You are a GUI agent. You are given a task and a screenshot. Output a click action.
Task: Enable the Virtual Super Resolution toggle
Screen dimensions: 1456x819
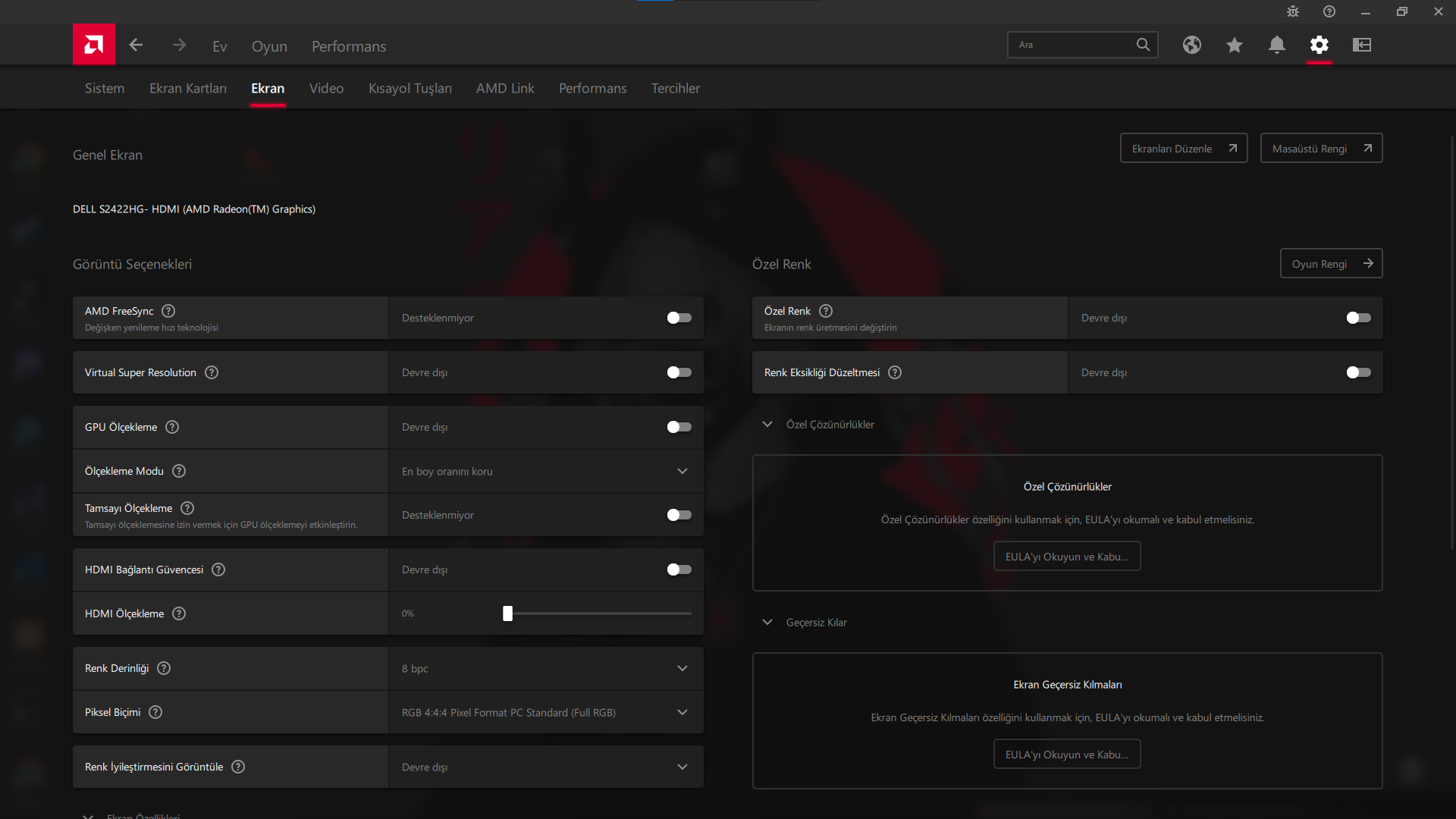[679, 372]
